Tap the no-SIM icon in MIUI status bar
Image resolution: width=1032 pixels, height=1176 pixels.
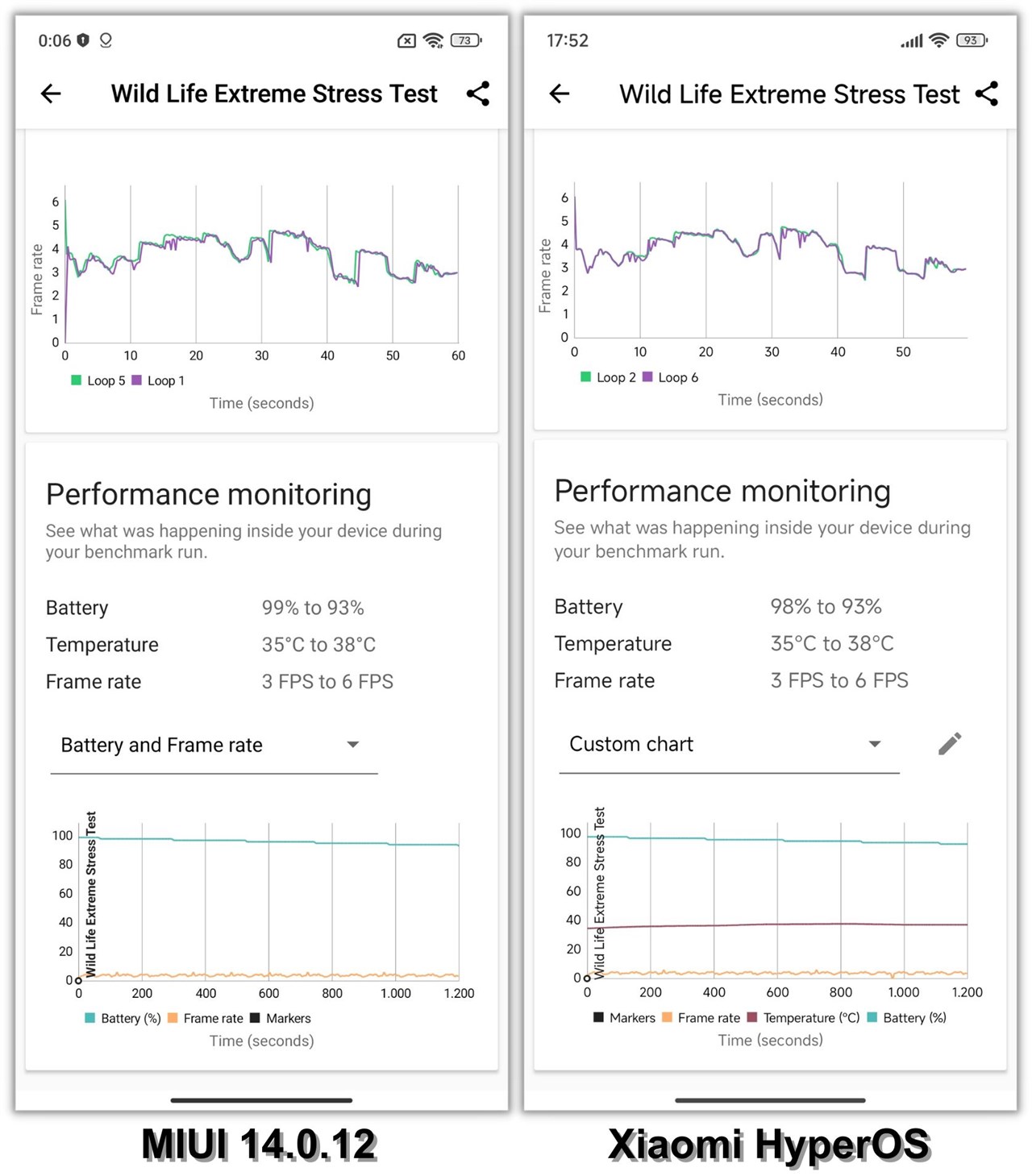(407, 40)
